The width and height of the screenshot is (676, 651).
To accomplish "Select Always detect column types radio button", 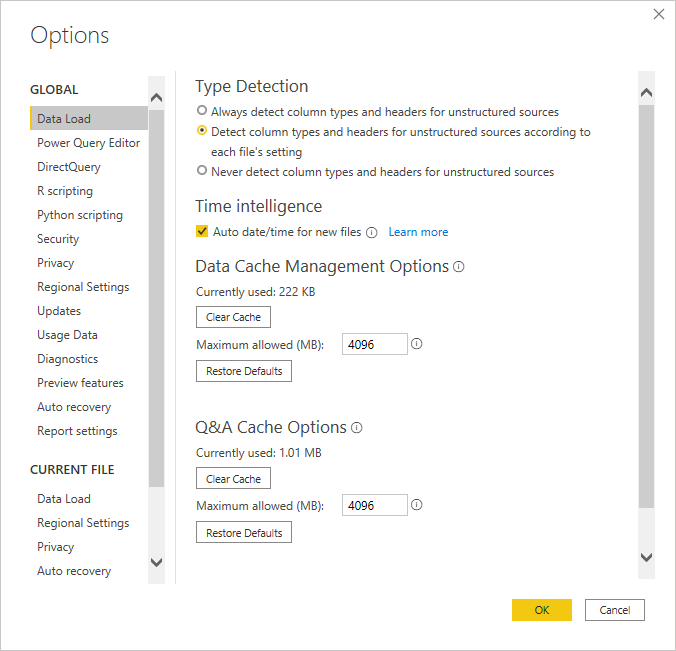I will 203,111.
